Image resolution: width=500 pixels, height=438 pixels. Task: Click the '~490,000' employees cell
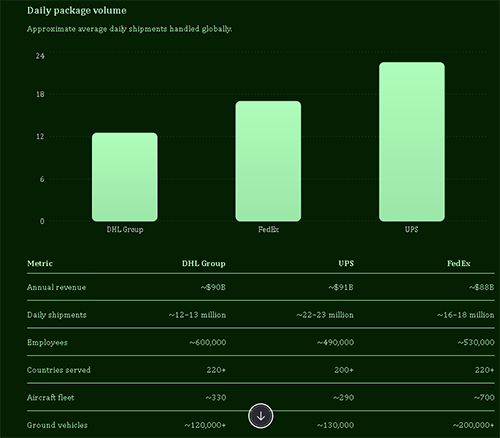(335, 343)
